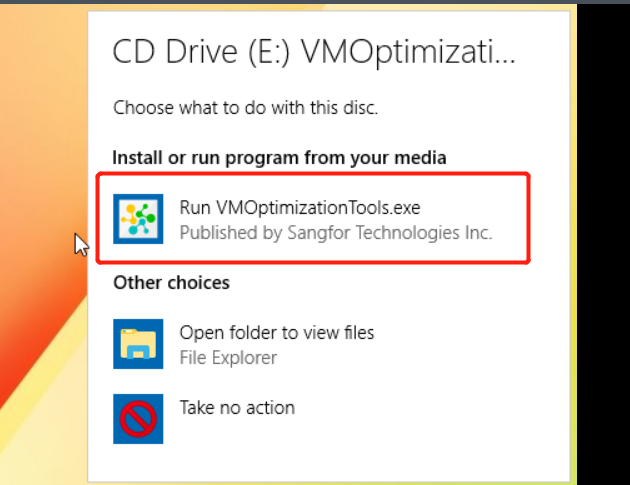Click the word "Run" in the first option
The width and height of the screenshot is (630, 485).
click(194, 208)
